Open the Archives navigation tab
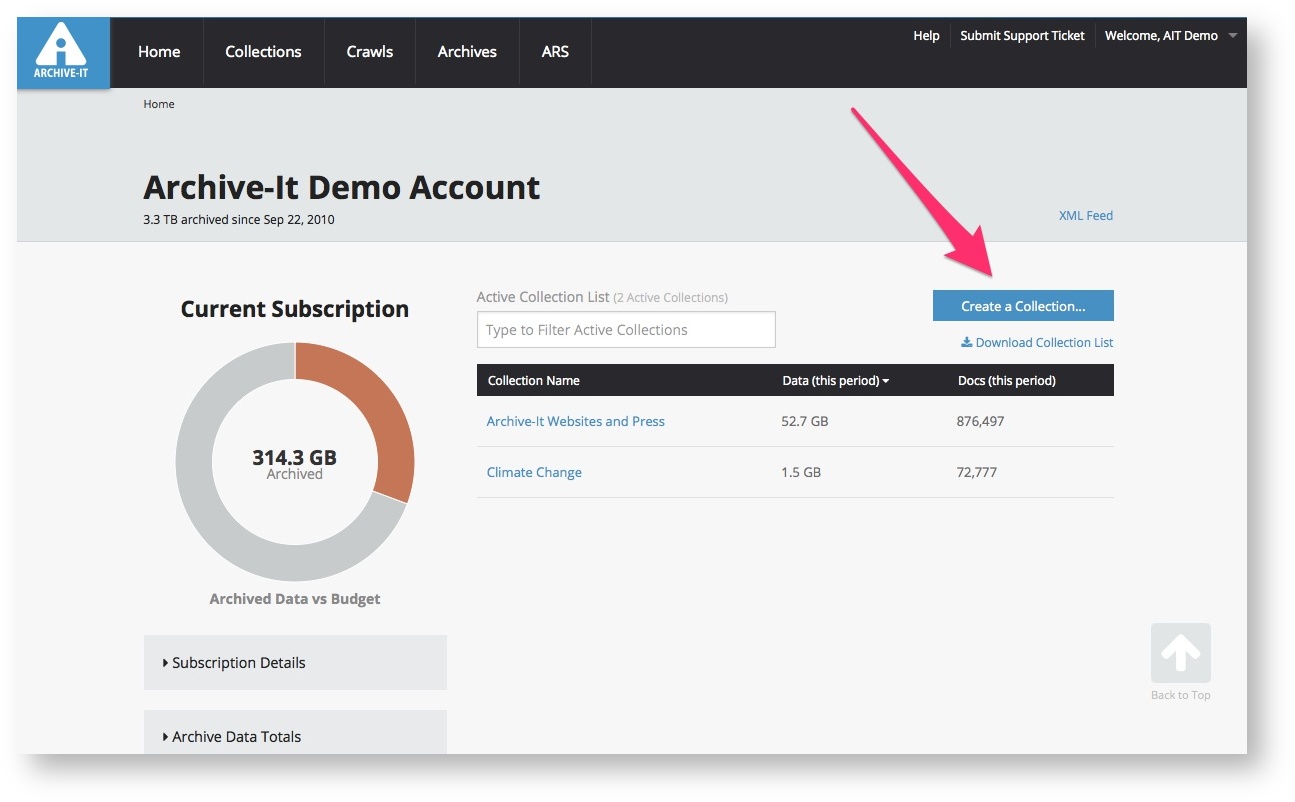 click(x=467, y=52)
